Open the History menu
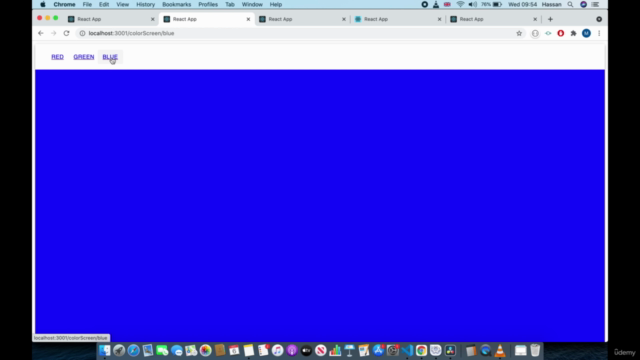Viewport: 640px width, 360px height. [x=145, y=4]
